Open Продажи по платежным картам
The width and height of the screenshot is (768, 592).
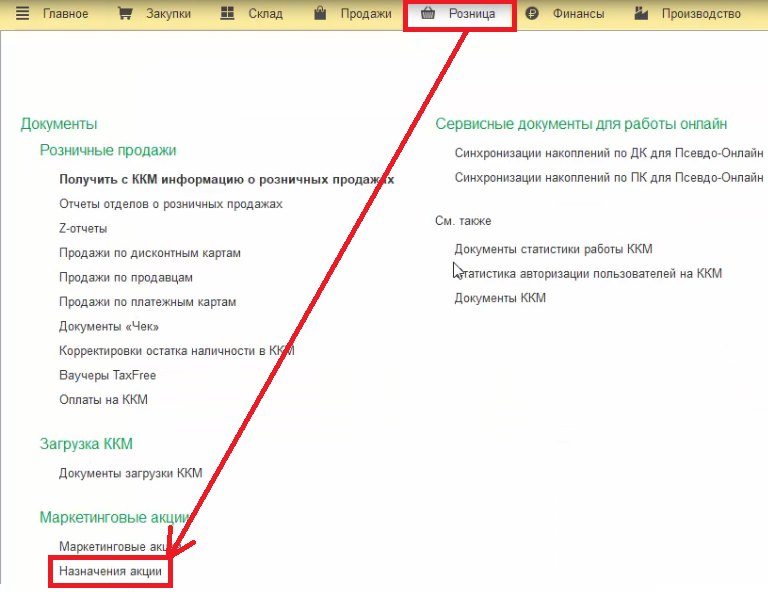coord(147,302)
